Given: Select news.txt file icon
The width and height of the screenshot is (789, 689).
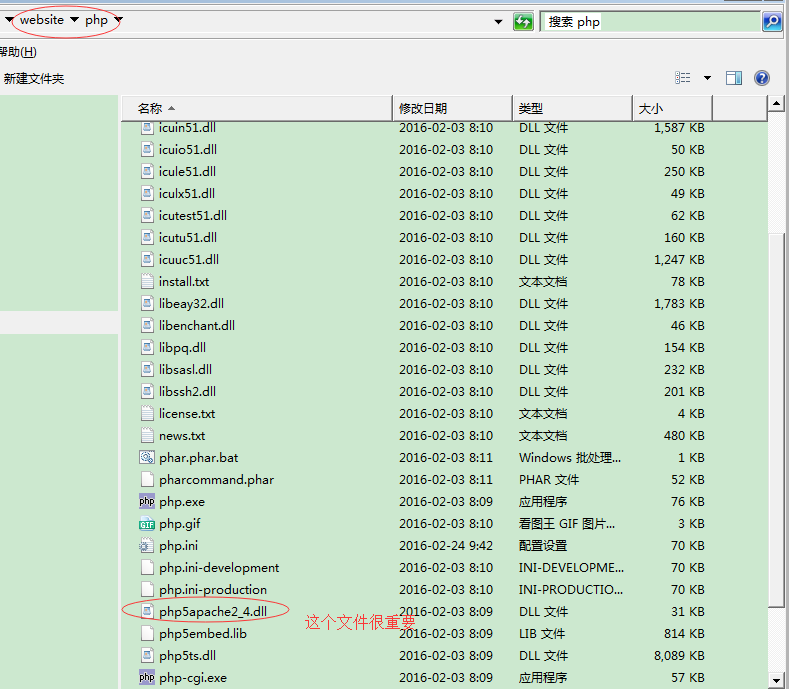Looking at the screenshot, I should [147, 435].
